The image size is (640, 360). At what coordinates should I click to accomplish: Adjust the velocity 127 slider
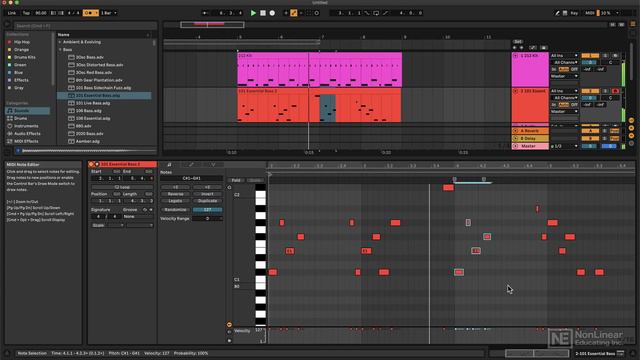point(207,210)
